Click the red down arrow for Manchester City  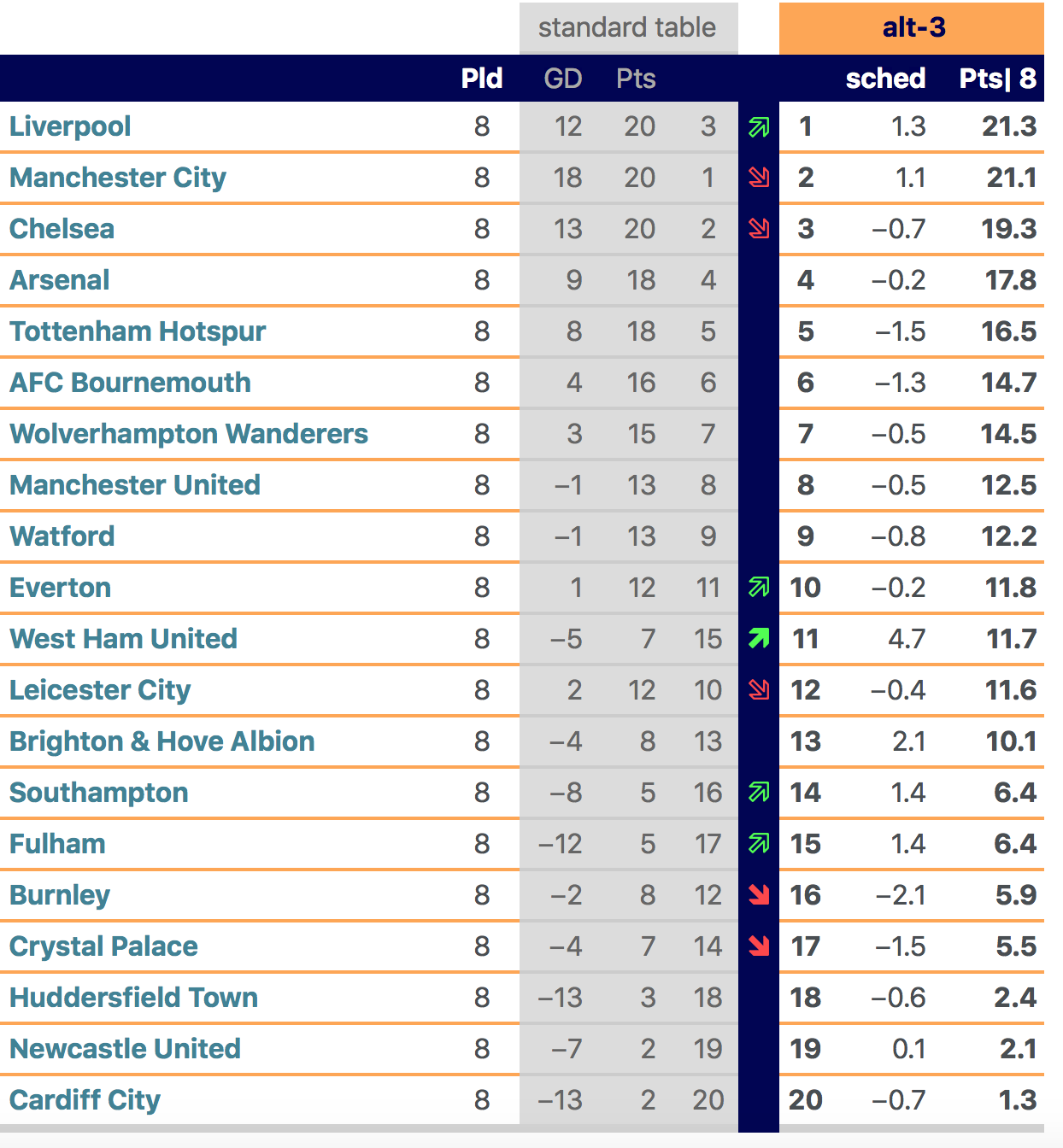pyautogui.click(x=759, y=178)
